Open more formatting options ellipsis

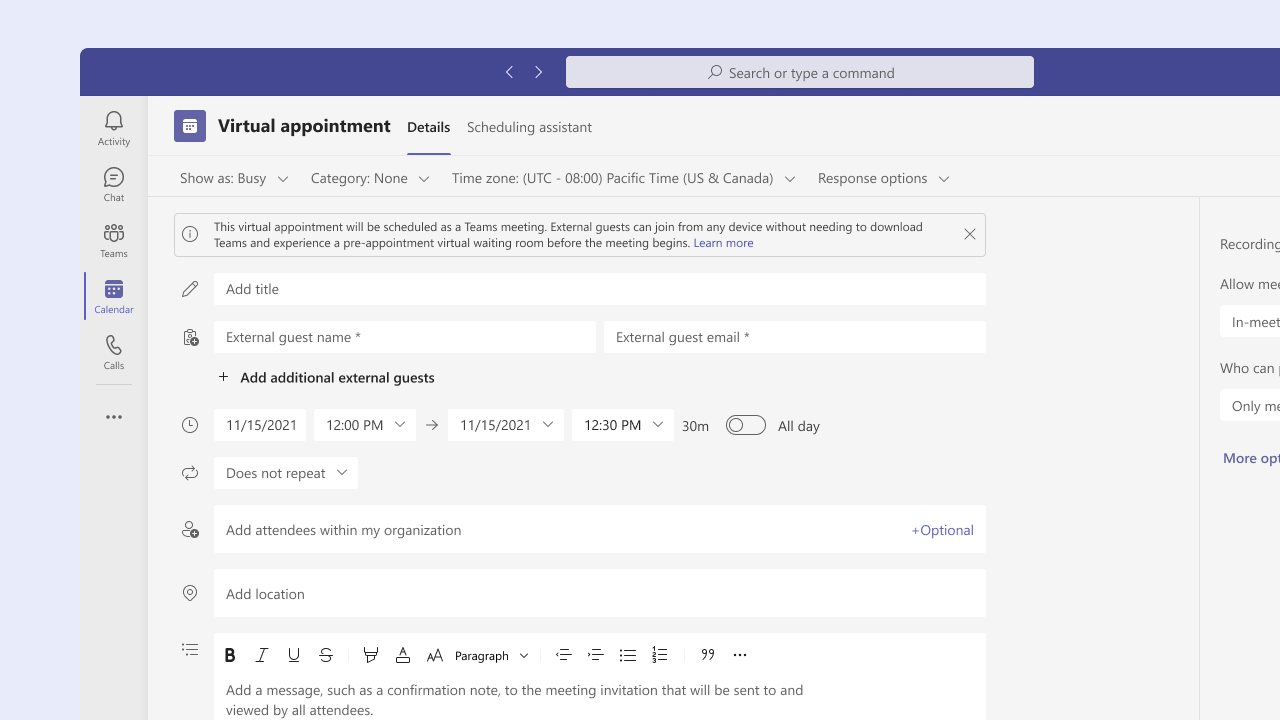tap(740, 655)
